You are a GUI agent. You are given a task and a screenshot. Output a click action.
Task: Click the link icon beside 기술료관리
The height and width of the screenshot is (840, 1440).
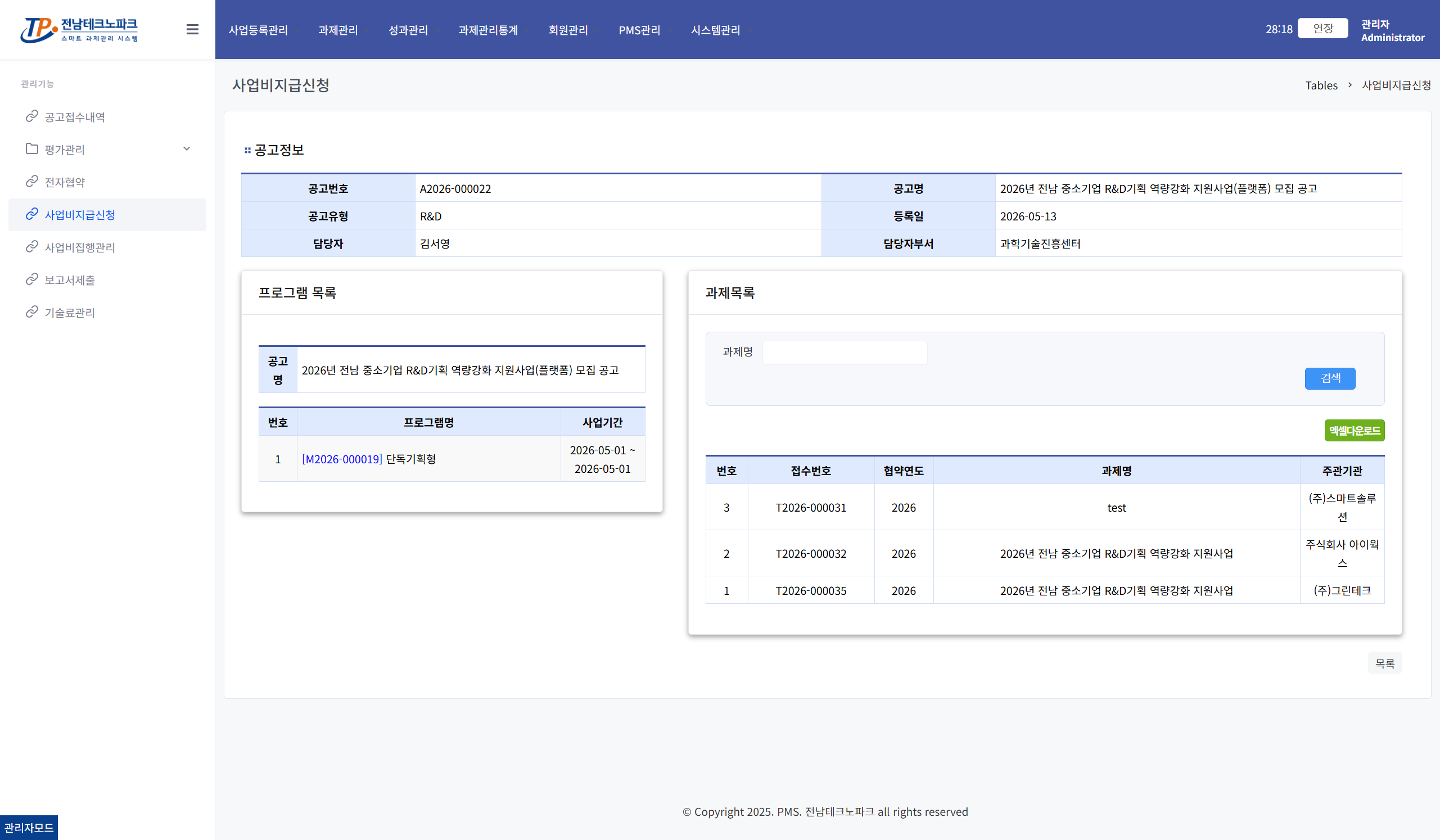point(32,311)
